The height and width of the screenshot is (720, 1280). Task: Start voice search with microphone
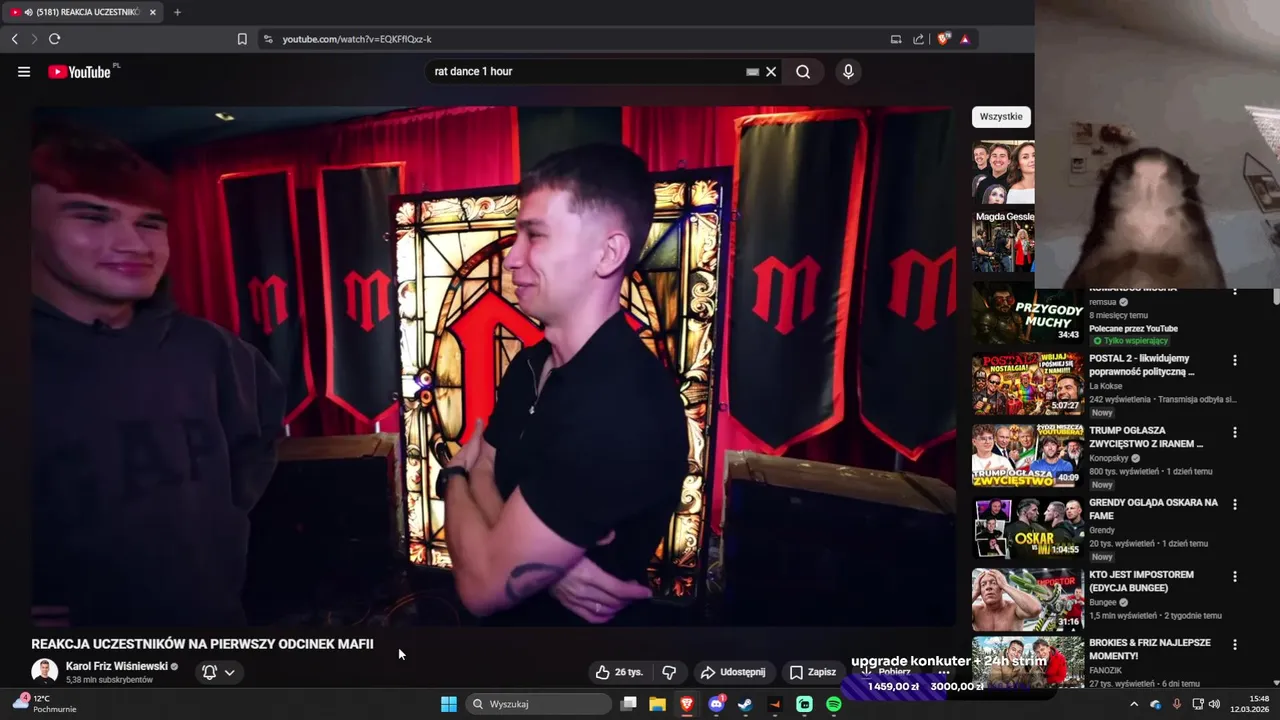(x=848, y=72)
